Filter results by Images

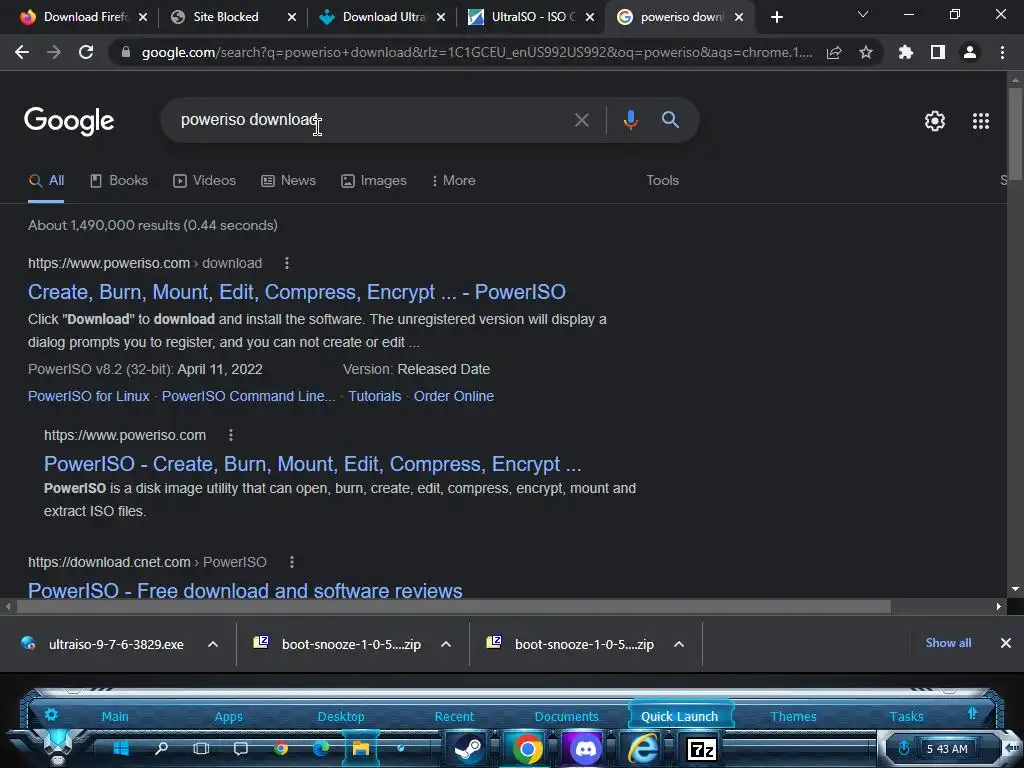[x=374, y=180]
